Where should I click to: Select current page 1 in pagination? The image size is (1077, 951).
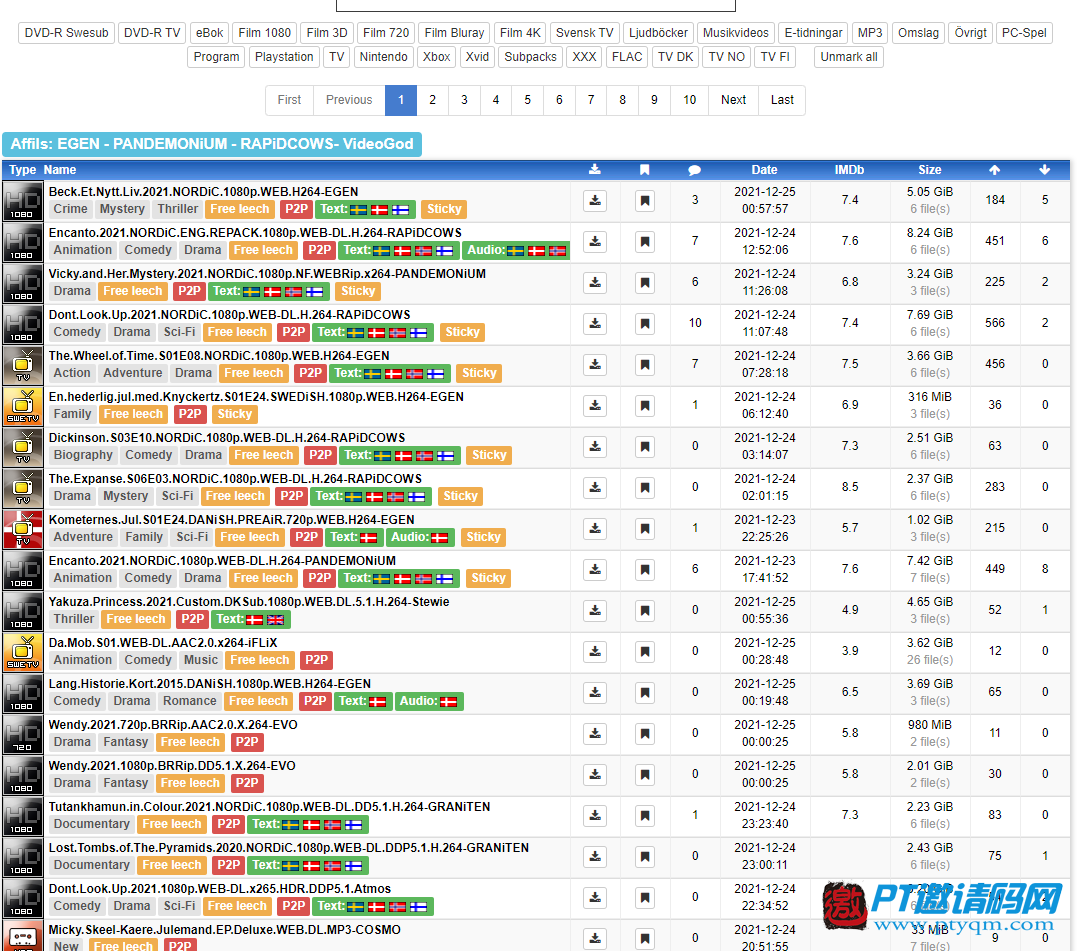click(x=400, y=100)
